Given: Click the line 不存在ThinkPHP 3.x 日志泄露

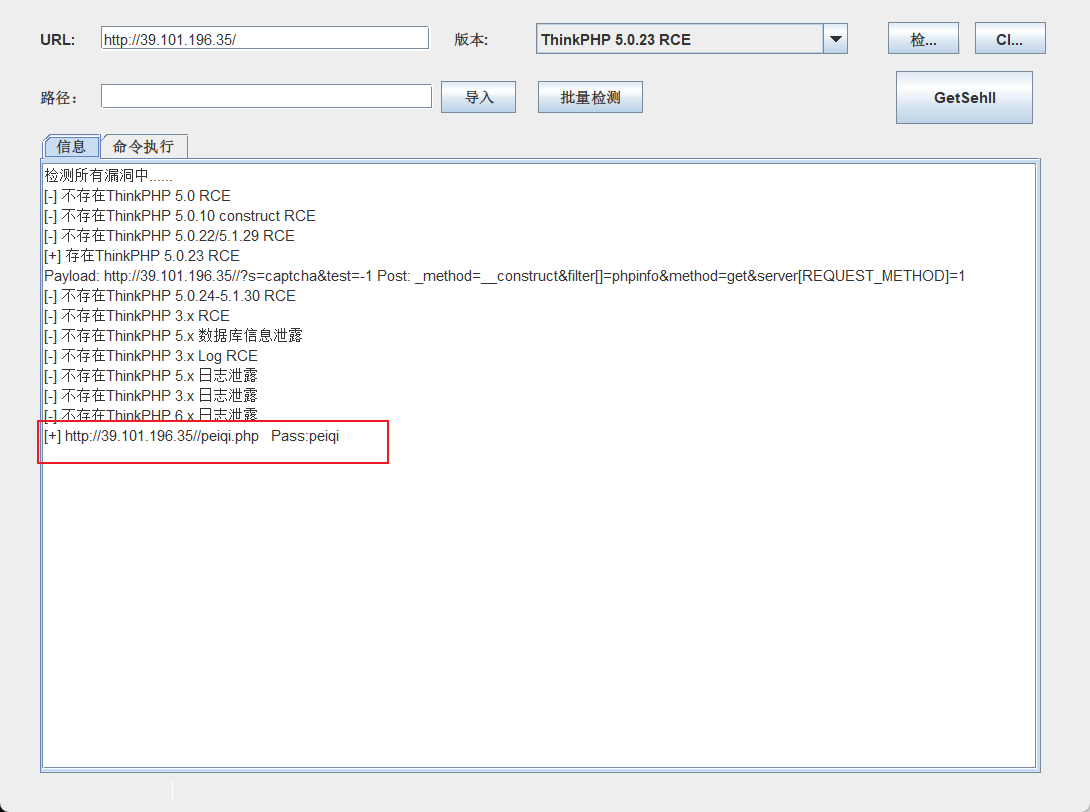Looking at the screenshot, I should click(151, 396).
